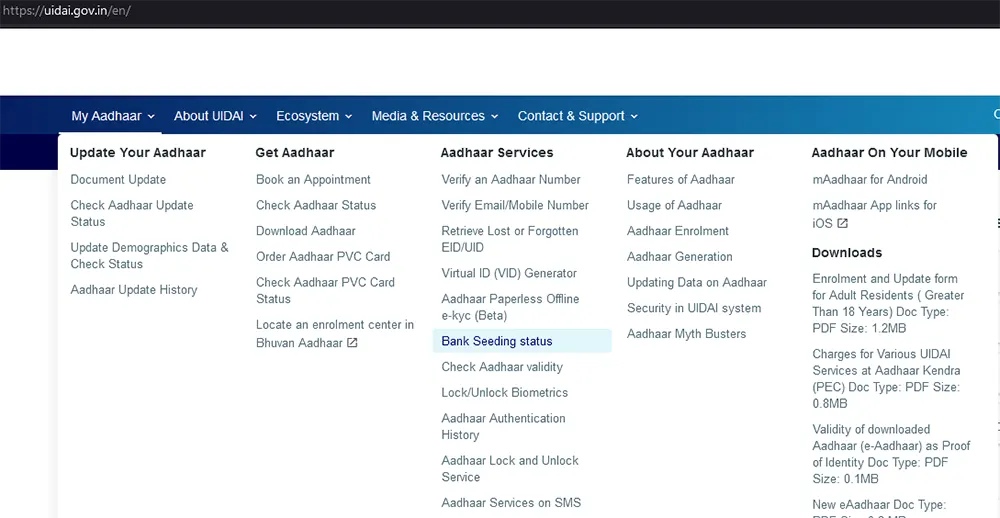
Task: Open Check Aadhaar validity
Action: tap(502, 367)
